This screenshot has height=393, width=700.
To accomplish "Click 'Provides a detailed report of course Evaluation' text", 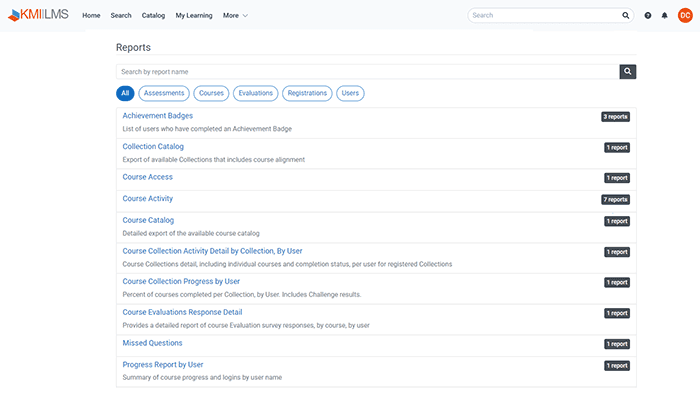I will pos(246,326).
